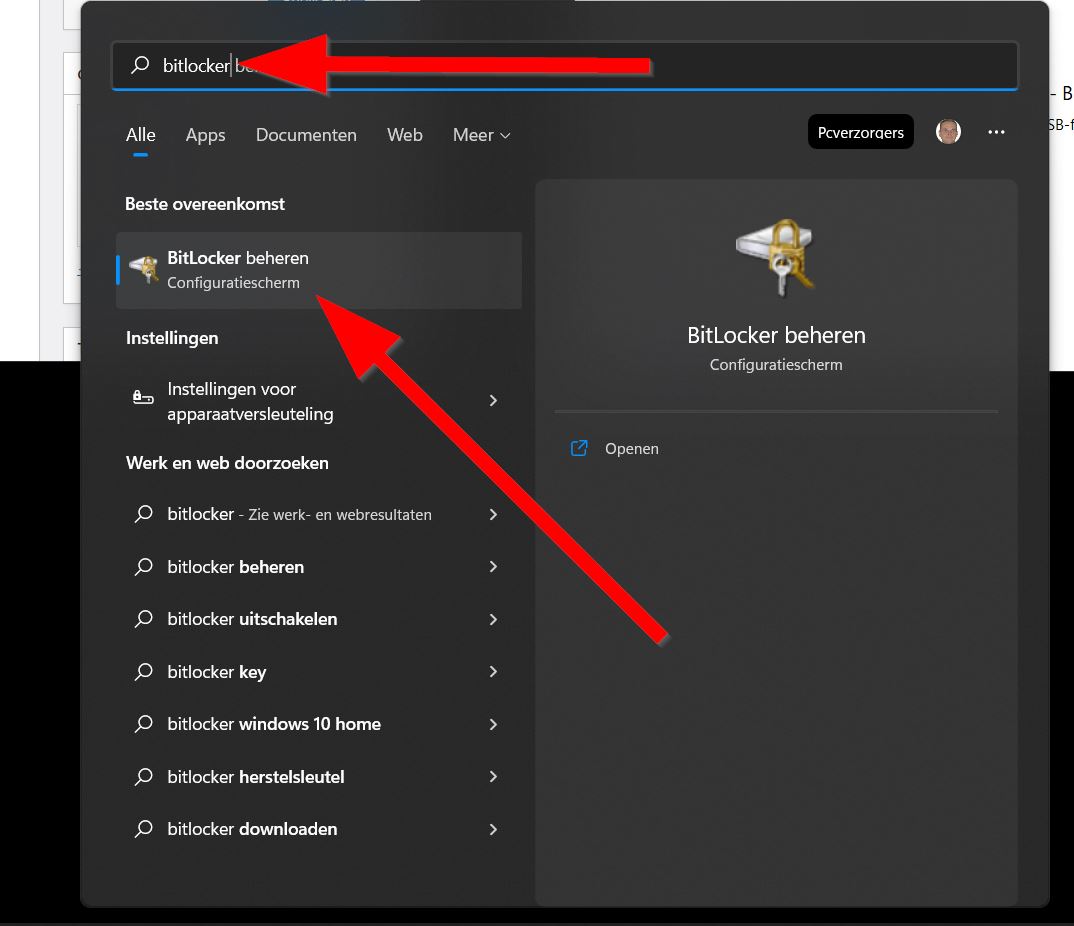Screen dimensions: 1074x926
Task: Click the device encryption settings icon
Action: pyautogui.click(x=142, y=397)
